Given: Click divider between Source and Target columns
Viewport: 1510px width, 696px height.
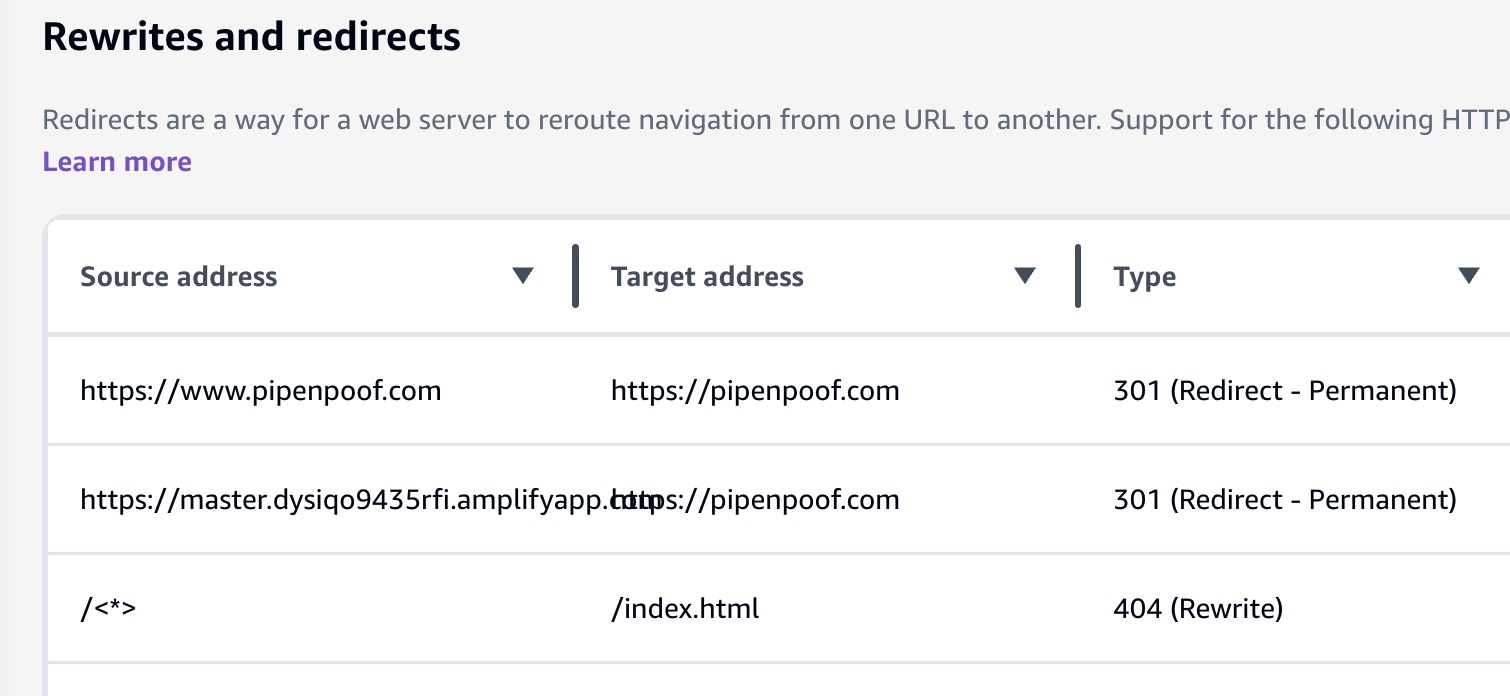Looking at the screenshot, I should point(575,276).
